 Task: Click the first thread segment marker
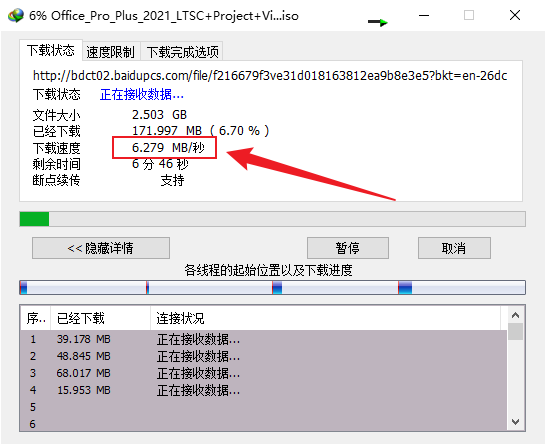pos(23,288)
